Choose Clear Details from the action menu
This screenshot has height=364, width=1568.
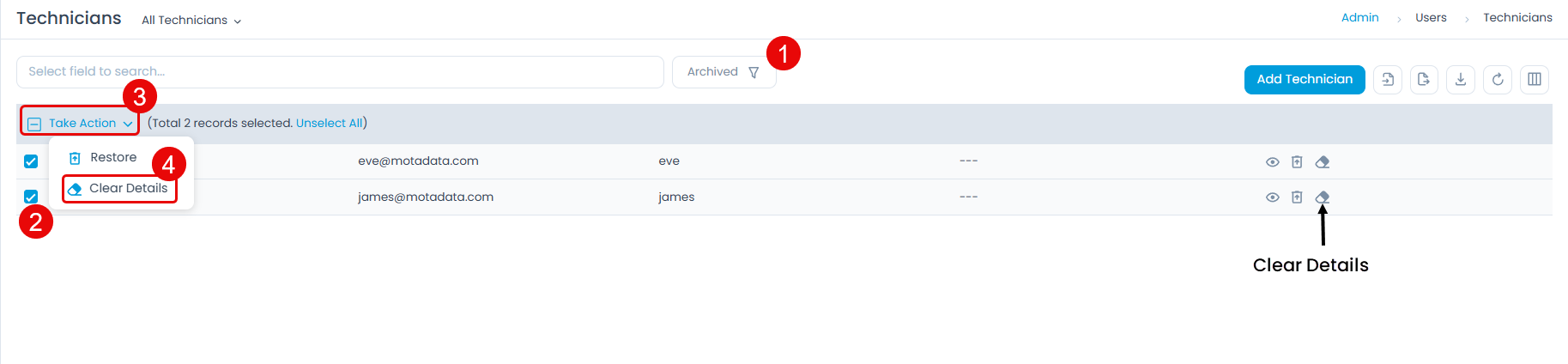click(128, 189)
